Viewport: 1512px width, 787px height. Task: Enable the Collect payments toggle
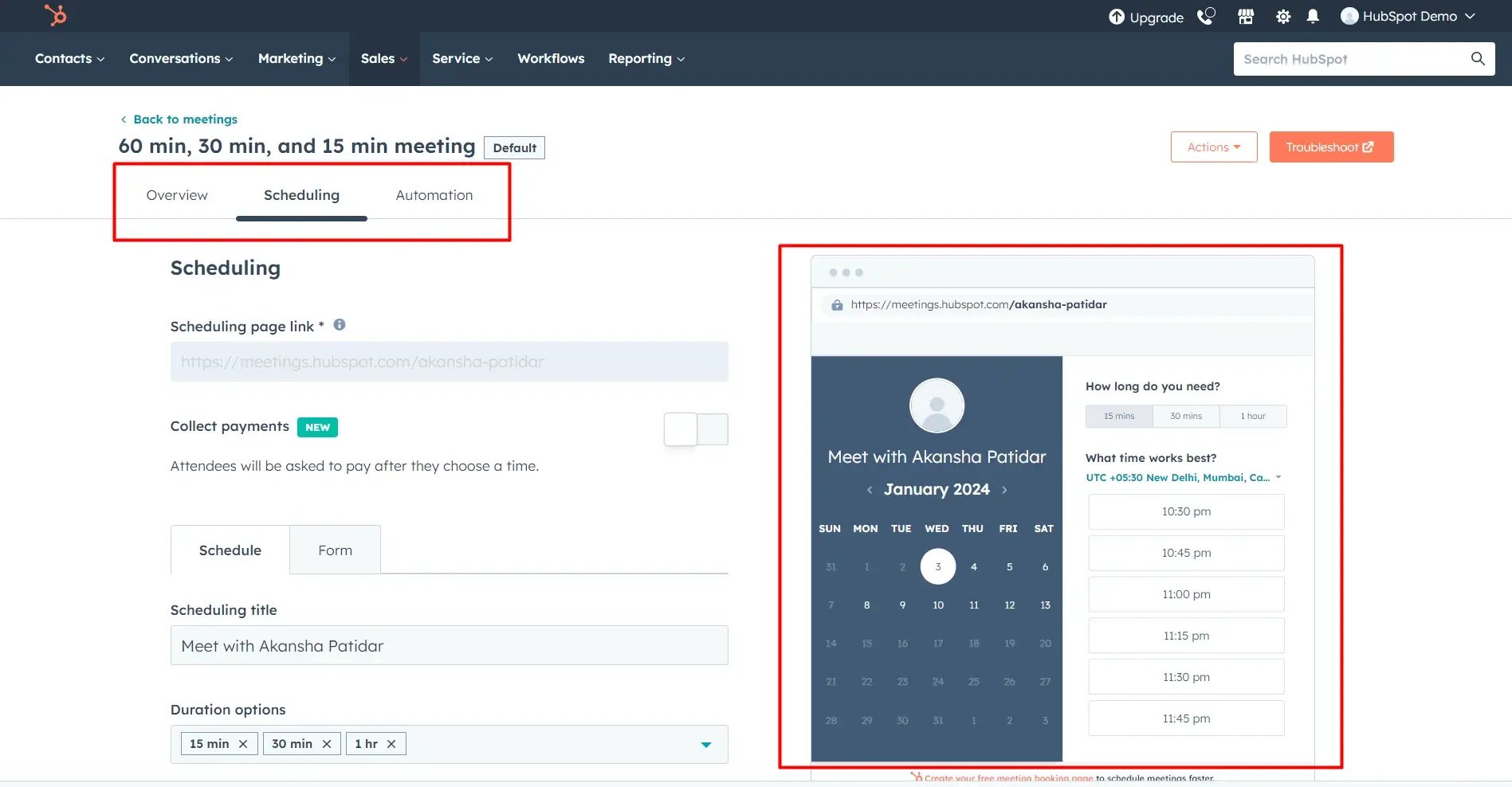coord(695,429)
